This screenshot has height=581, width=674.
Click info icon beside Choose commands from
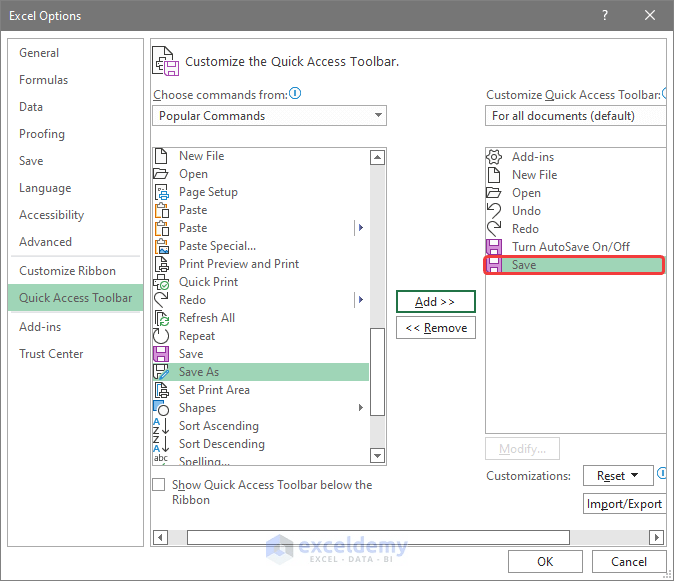click(x=295, y=93)
